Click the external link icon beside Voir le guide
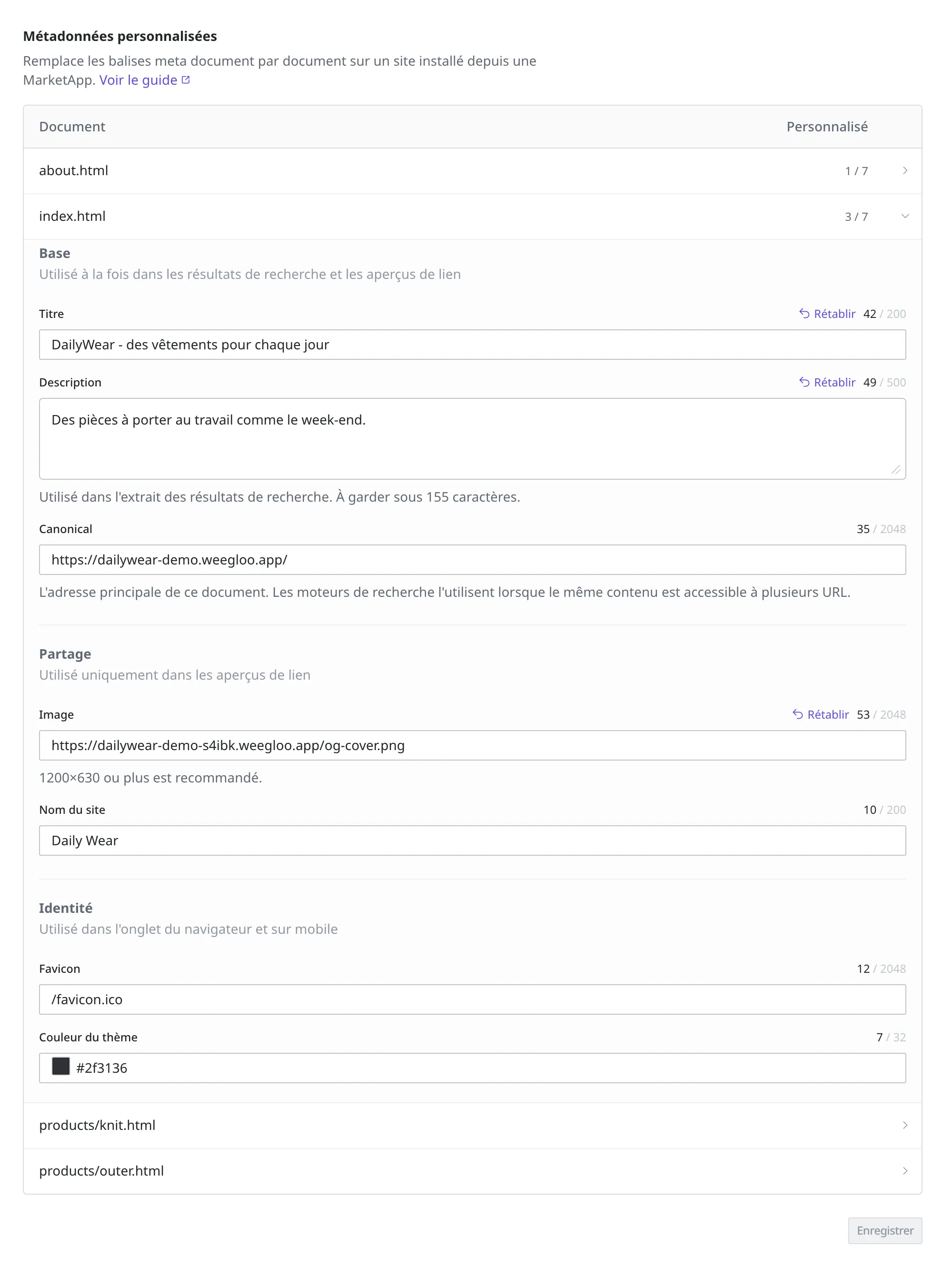 tap(186, 80)
